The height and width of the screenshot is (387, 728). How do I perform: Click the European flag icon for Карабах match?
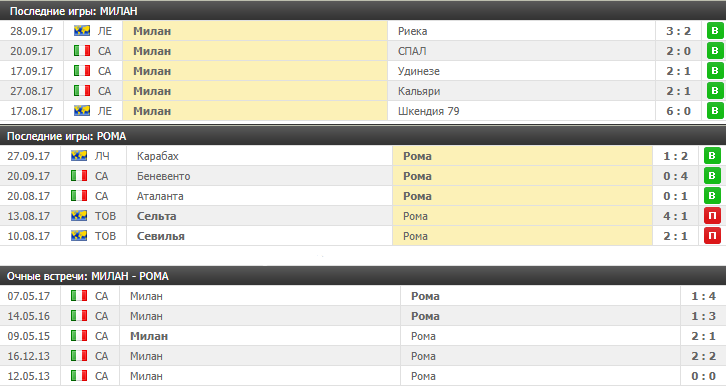[79, 156]
